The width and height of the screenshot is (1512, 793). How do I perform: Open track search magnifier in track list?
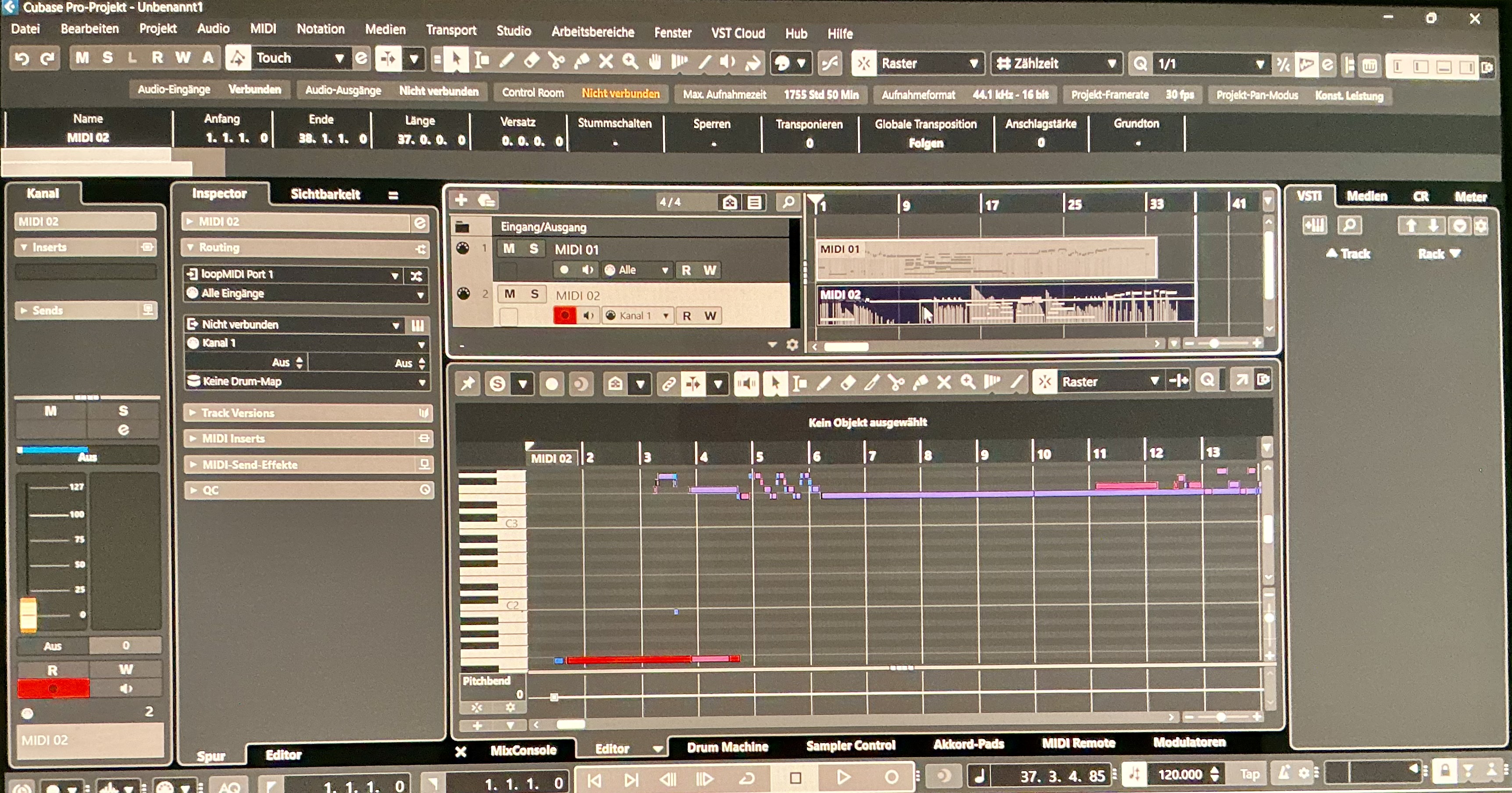click(x=788, y=203)
